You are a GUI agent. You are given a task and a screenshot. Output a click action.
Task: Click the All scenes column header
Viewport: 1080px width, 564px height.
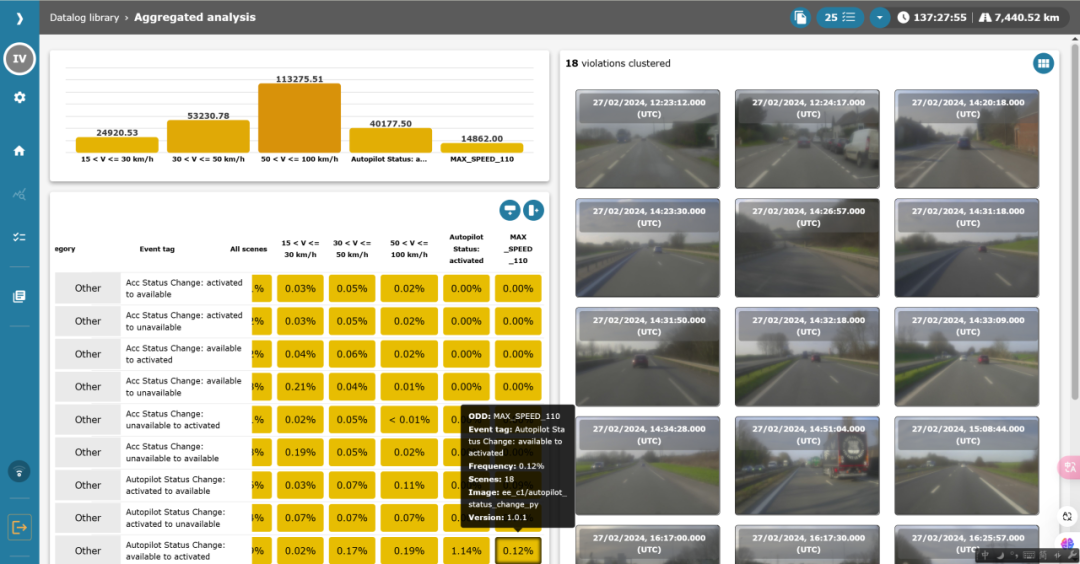pyautogui.click(x=249, y=249)
